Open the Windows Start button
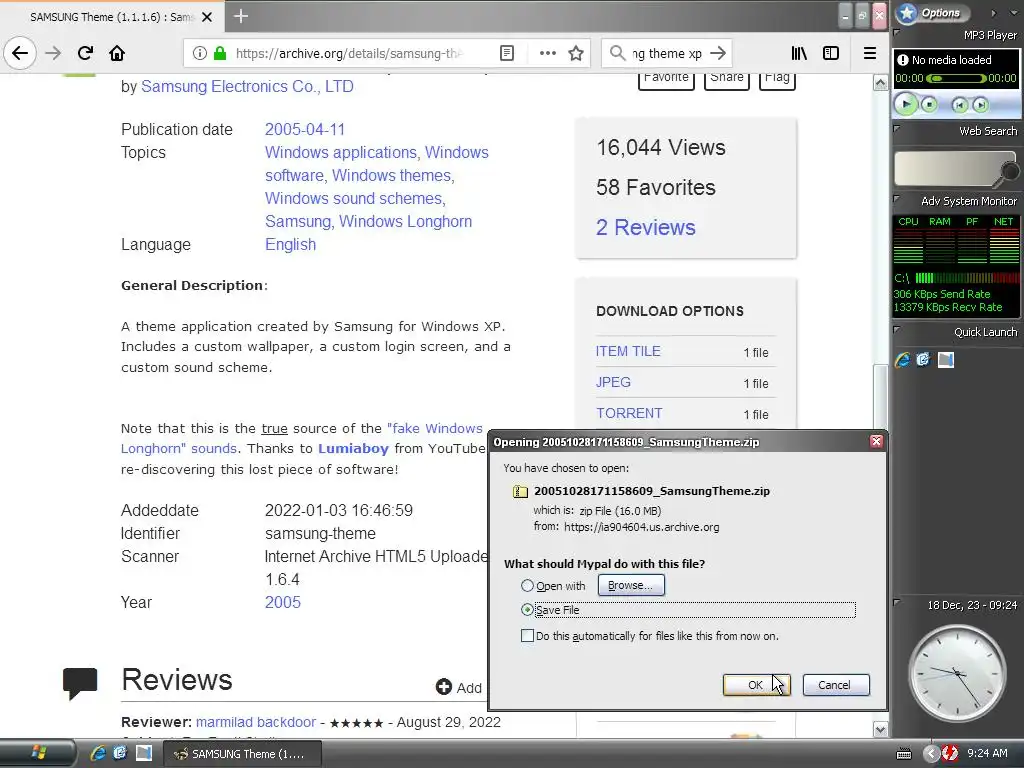The image size is (1024, 768). 38,754
